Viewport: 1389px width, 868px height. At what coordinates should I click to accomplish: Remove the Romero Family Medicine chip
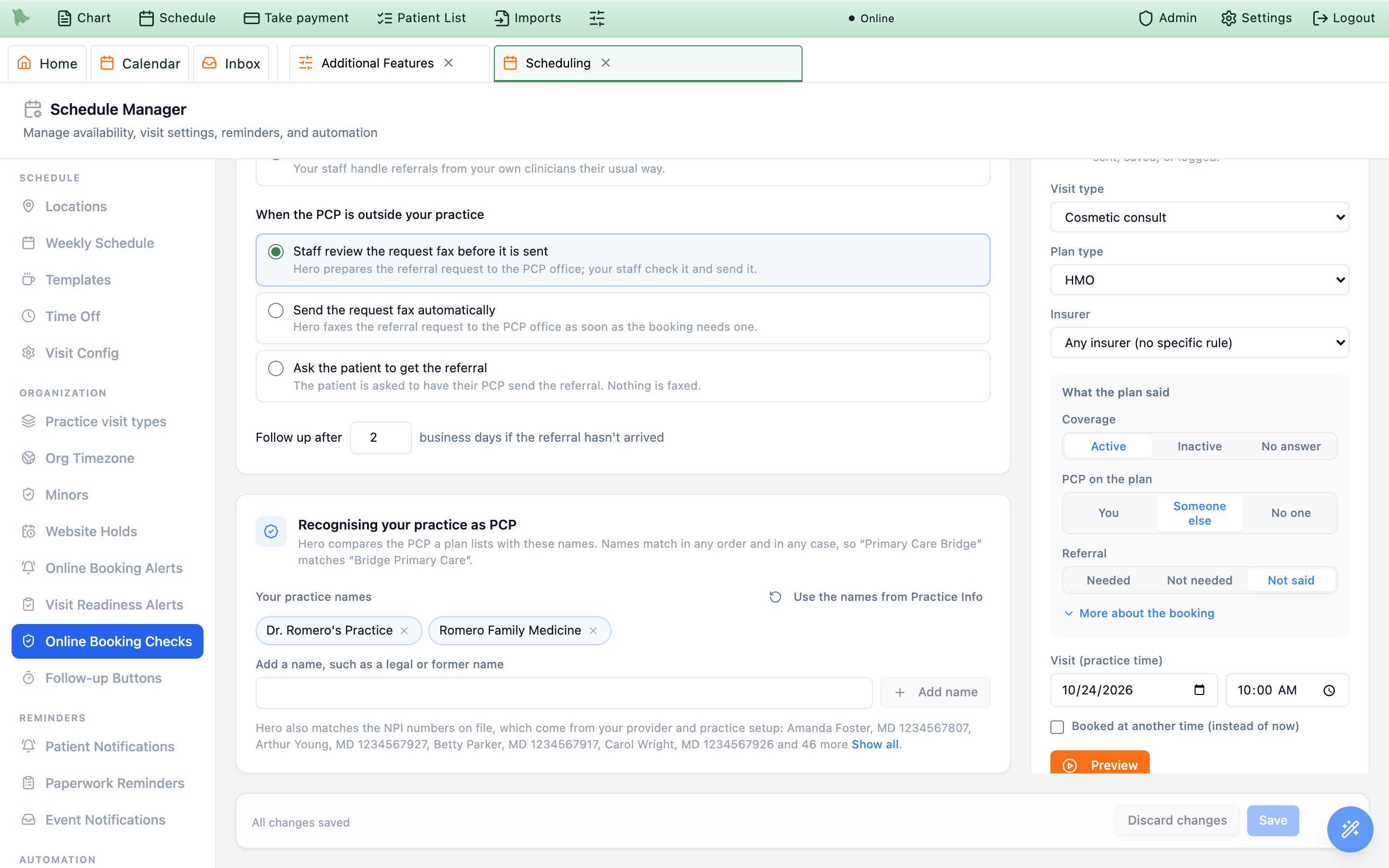tap(593, 630)
